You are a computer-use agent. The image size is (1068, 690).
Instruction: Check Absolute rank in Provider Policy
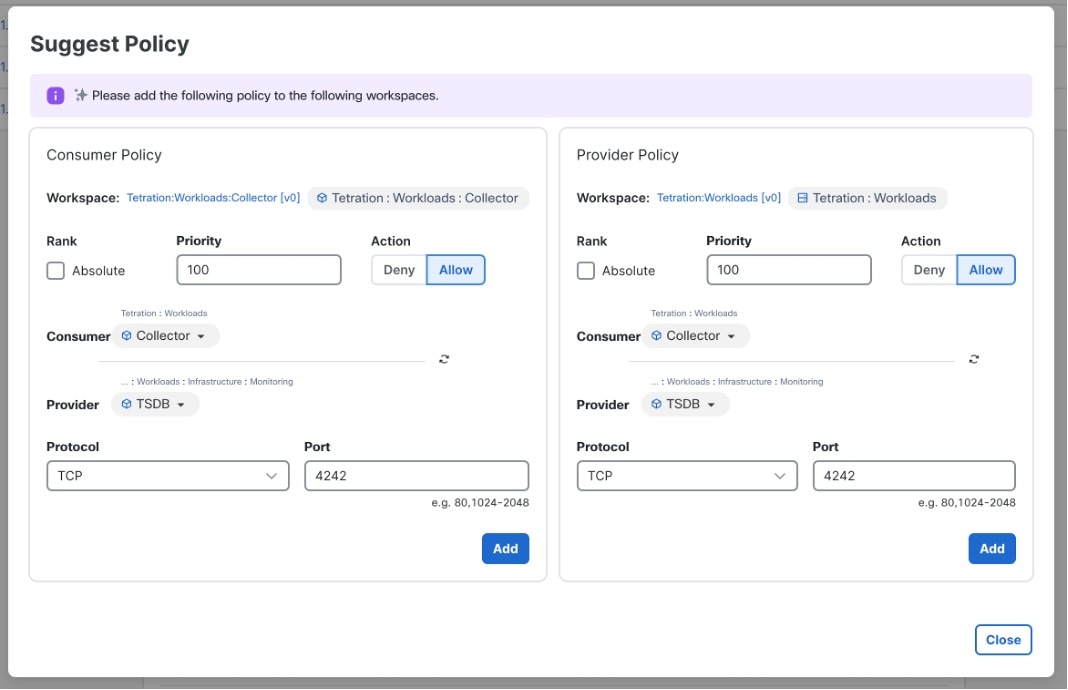586,270
